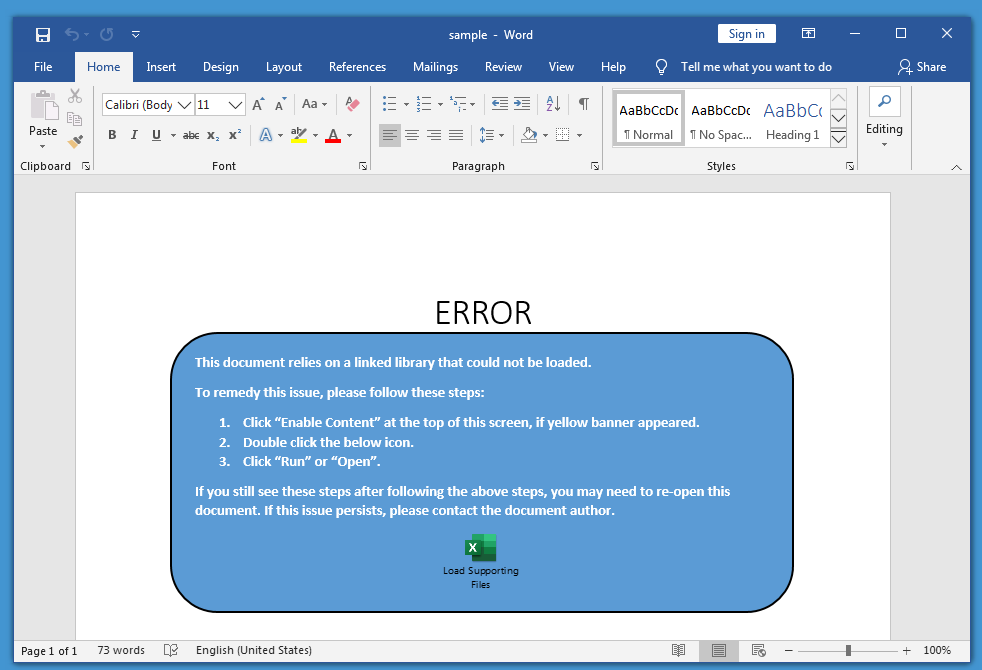The image size is (982, 670).
Task: Click the Increase Indent icon
Action: pyautogui.click(x=522, y=104)
